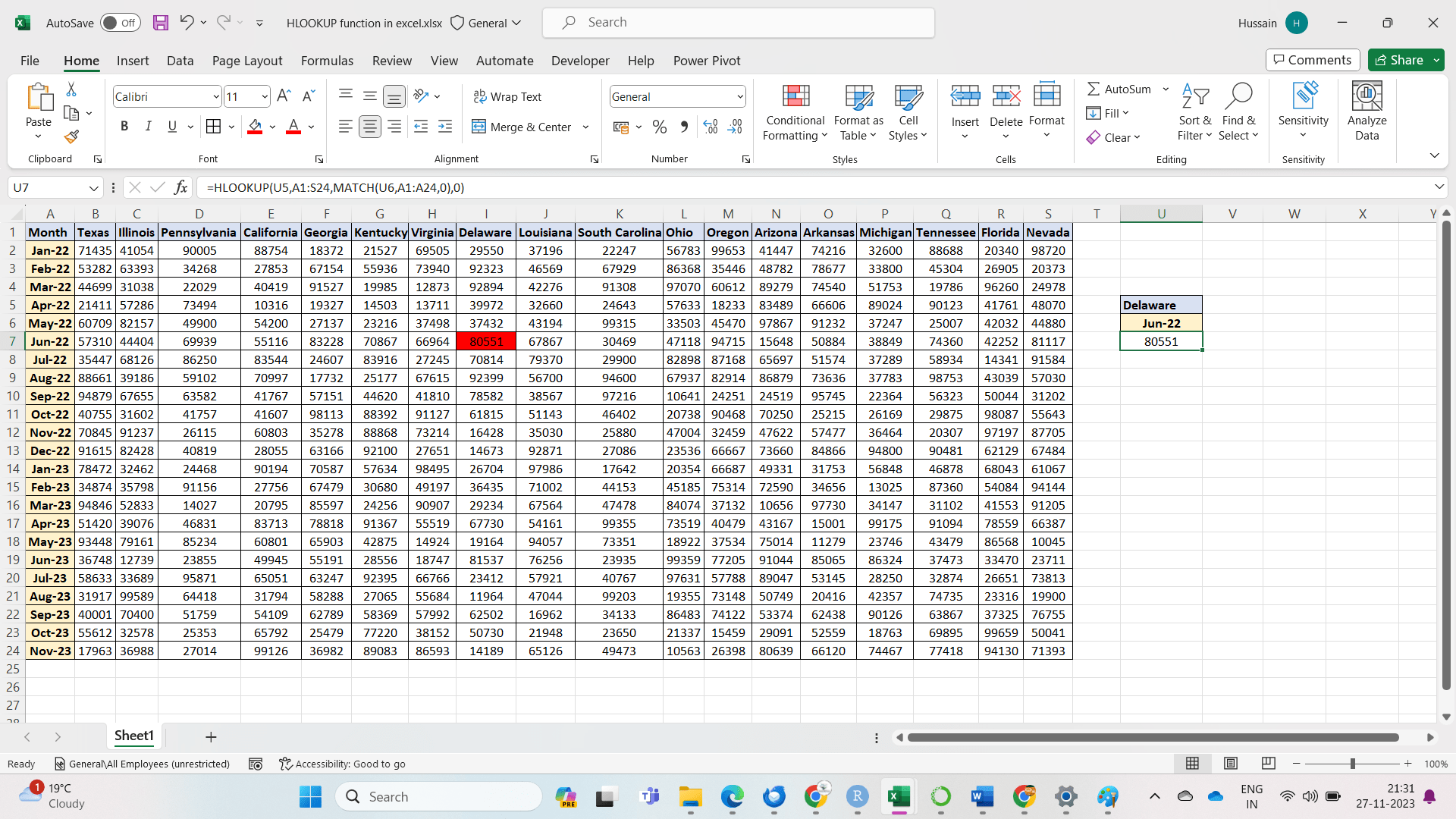Open Conditional Formatting menu
The height and width of the screenshot is (819, 1456).
[795, 112]
